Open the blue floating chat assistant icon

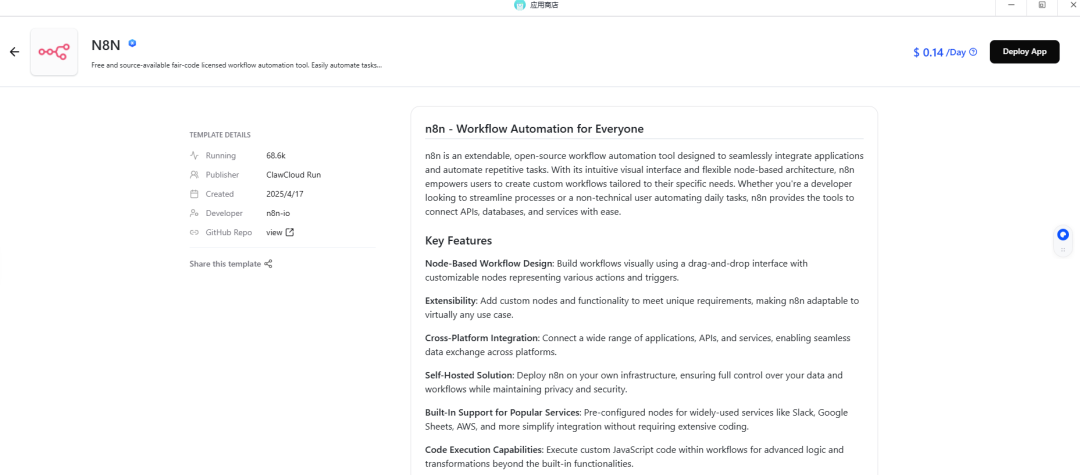[1063, 235]
